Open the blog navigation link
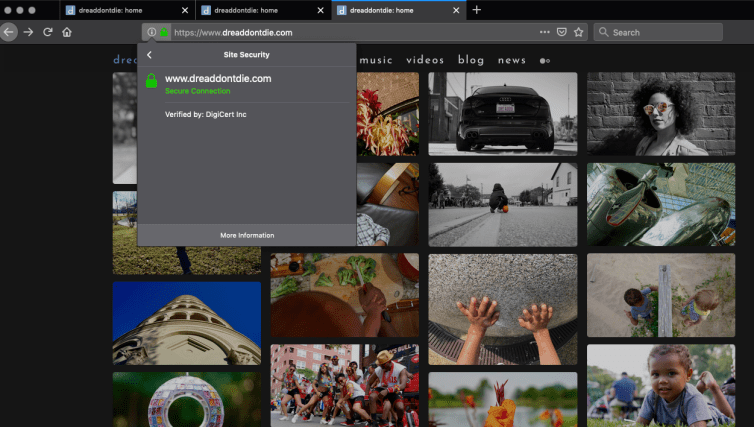Viewport: 754px width, 427px height. [x=471, y=60]
